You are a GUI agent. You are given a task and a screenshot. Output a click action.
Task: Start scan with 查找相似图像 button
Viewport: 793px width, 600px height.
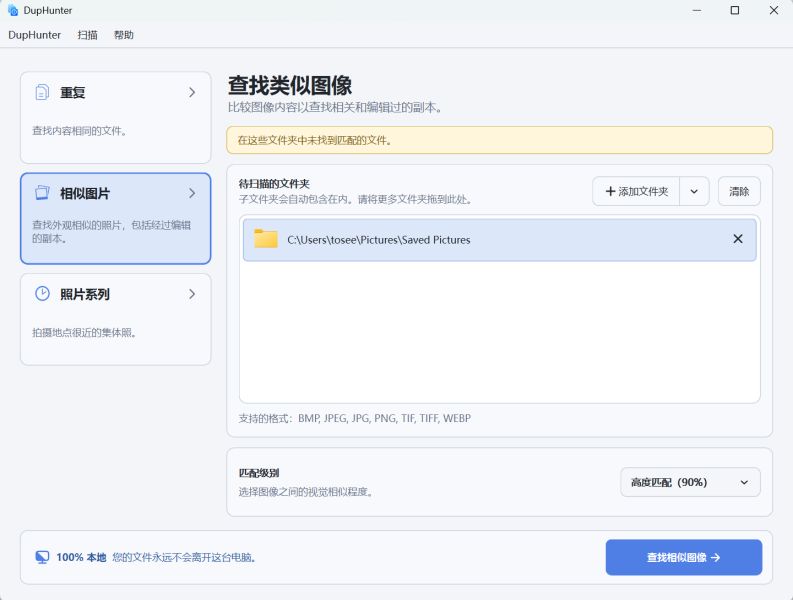tap(684, 557)
